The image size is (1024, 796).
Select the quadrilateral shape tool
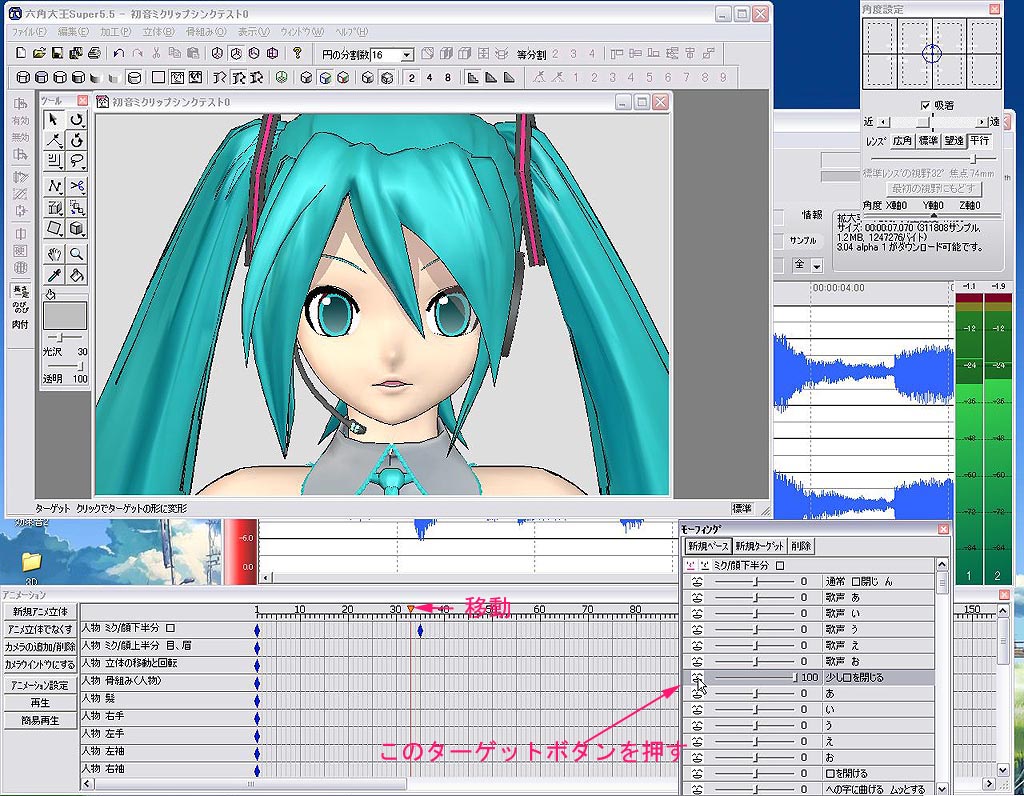(54, 229)
